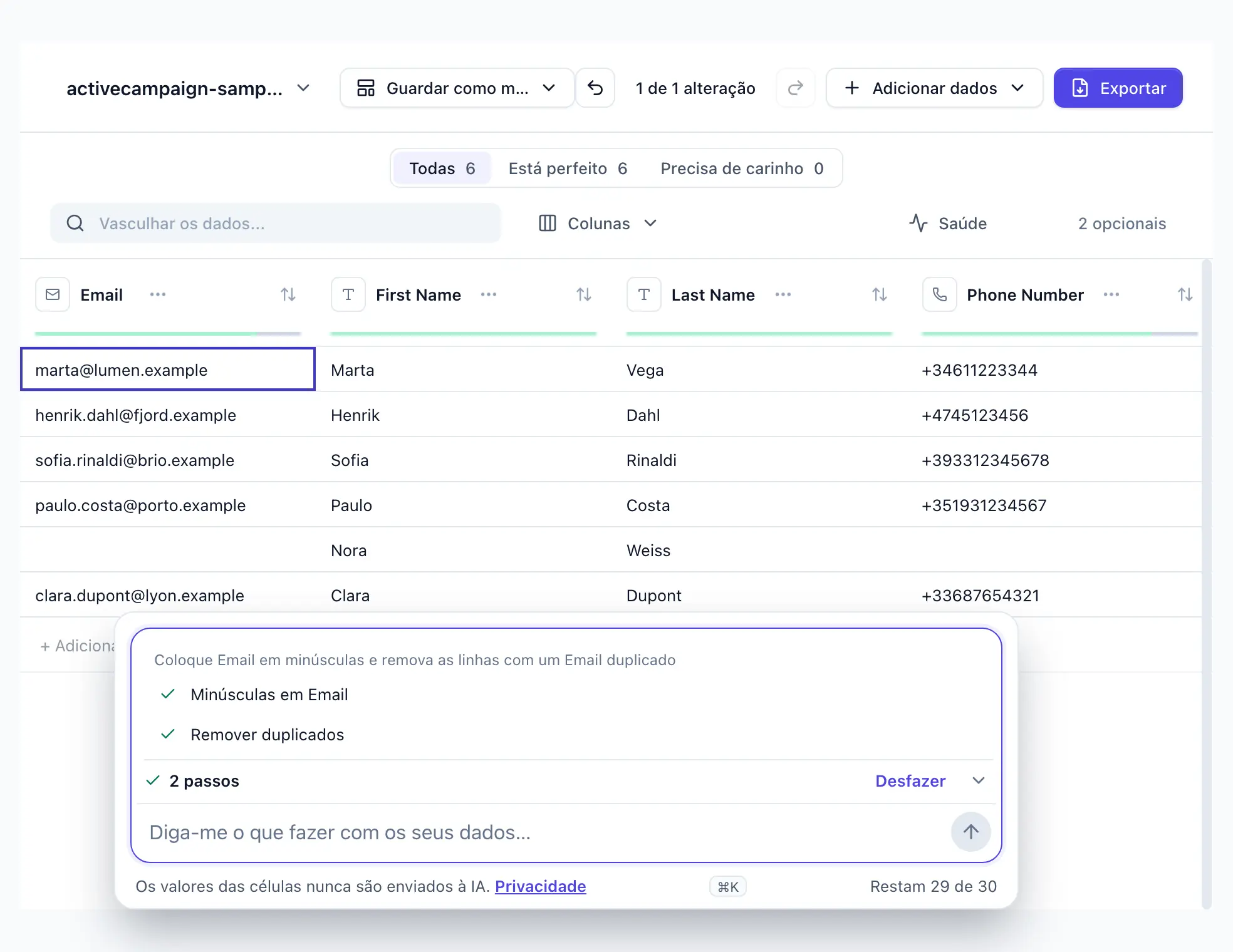1233x952 pixels.
Task: Select the +351931234567 phone cell
Action: [x=1054, y=505]
